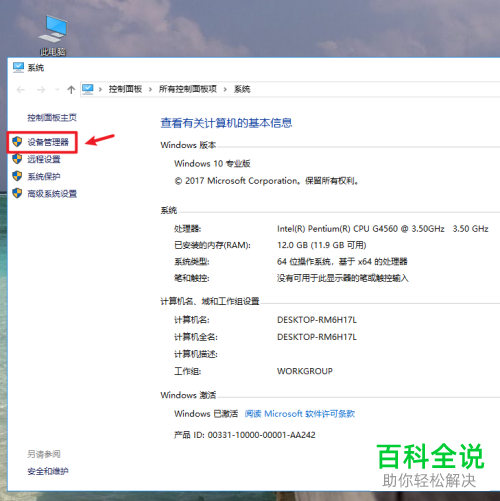The height and width of the screenshot is (501, 500).
Task: Click the Windows 激活 section header
Action: 188,395
